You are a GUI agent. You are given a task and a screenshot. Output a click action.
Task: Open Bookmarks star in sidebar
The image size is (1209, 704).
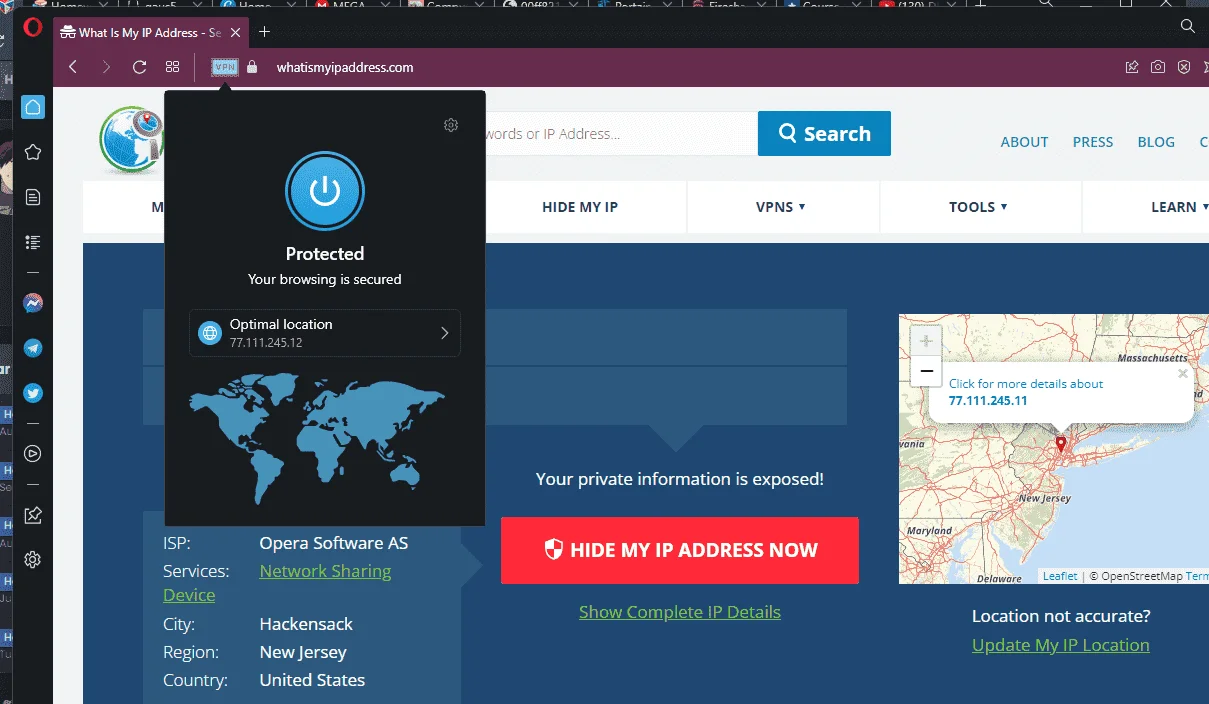(33, 152)
